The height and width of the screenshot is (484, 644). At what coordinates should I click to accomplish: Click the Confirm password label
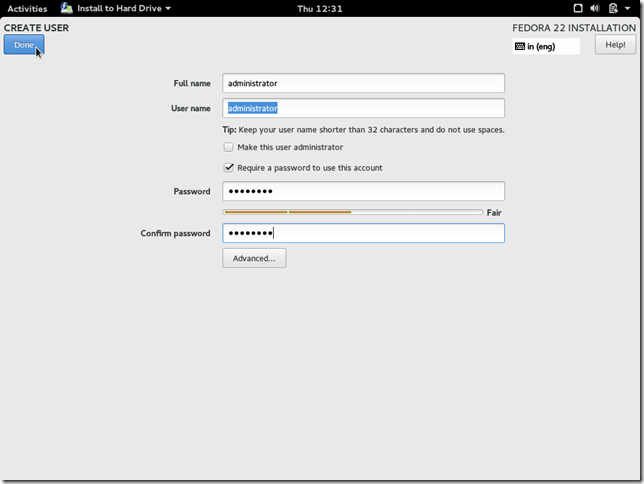coord(175,233)
